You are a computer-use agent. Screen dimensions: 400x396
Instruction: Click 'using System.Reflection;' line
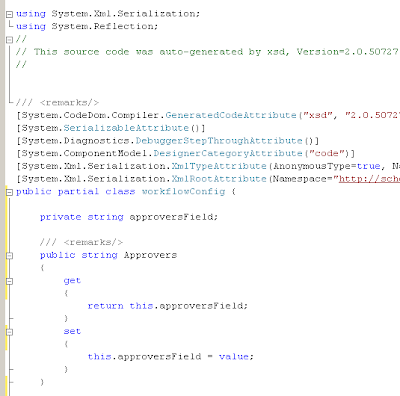tap(87, 27)
